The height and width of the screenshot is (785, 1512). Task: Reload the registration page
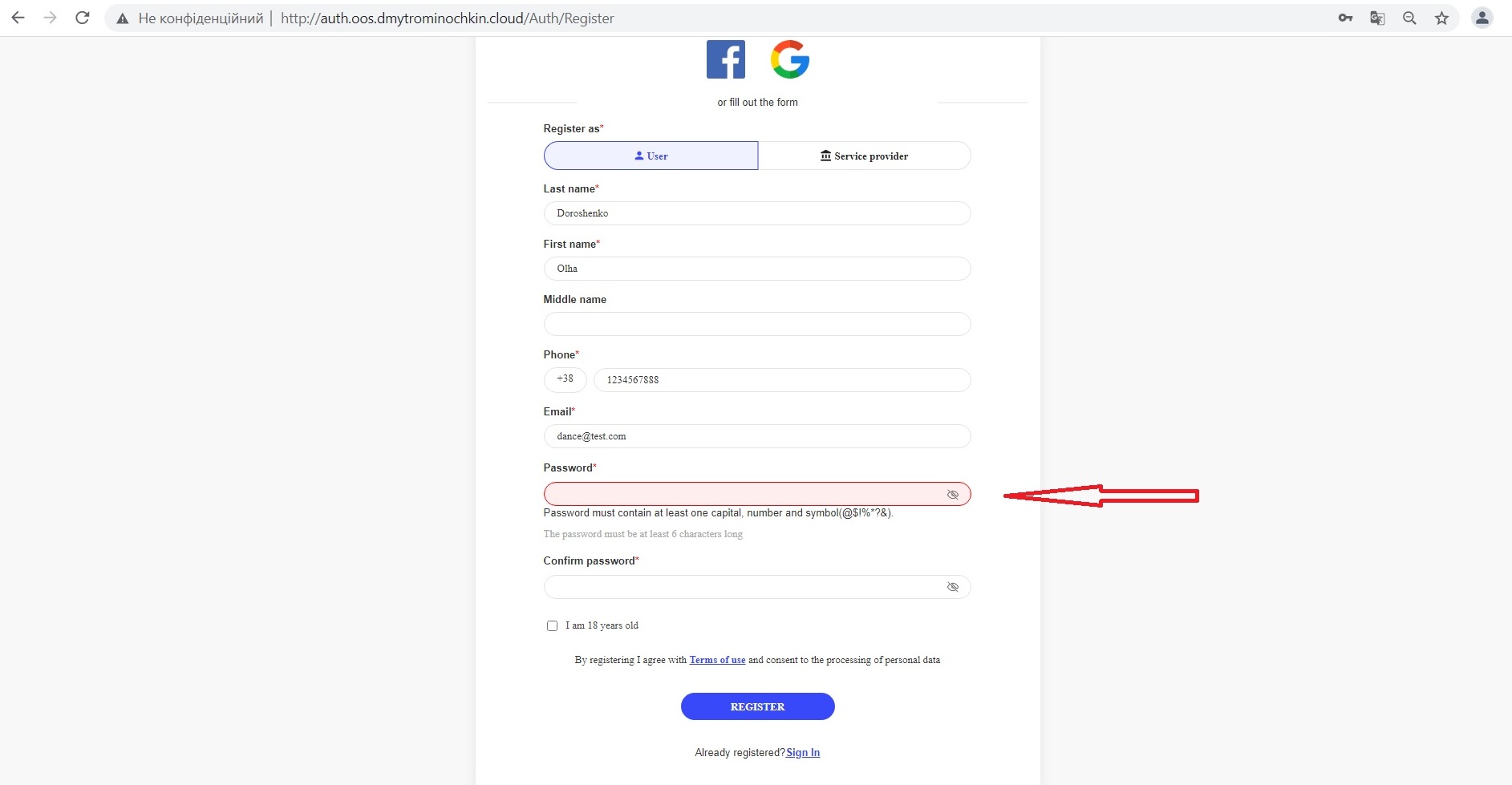(82, 18)
